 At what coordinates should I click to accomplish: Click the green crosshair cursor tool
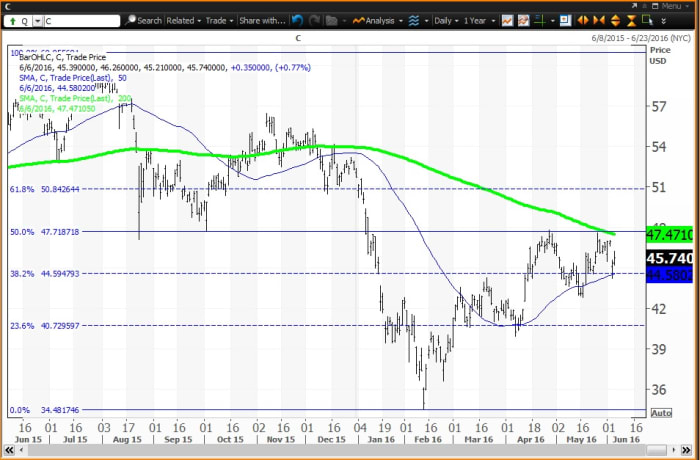539,20
